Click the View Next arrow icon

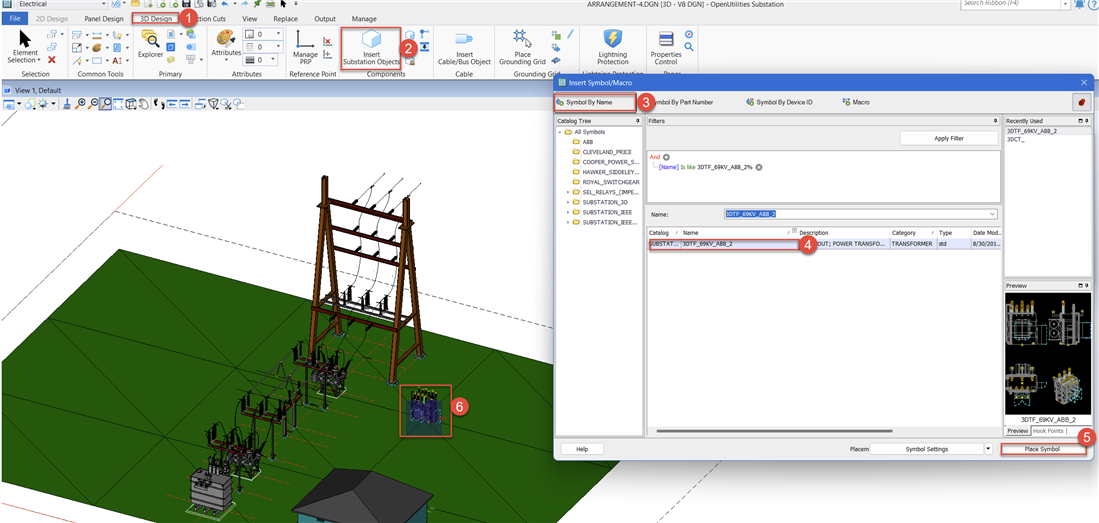coord(184,104)
